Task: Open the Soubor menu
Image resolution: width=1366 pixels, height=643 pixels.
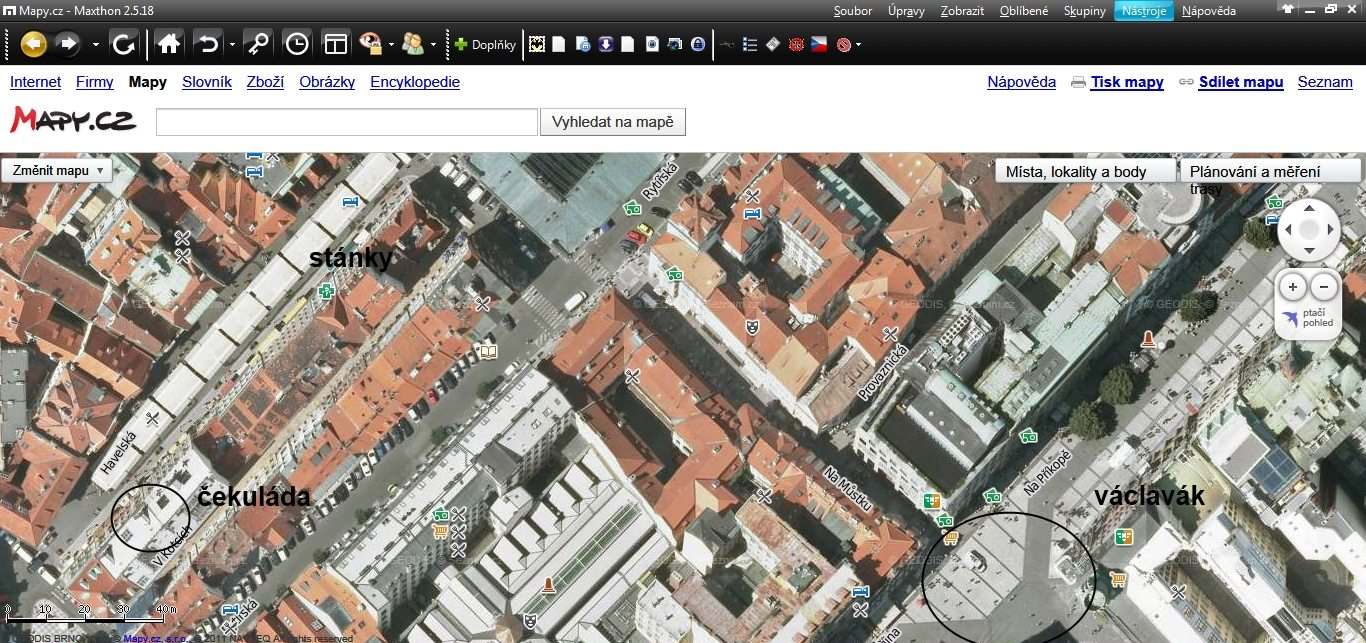Action: pos(853,11)
